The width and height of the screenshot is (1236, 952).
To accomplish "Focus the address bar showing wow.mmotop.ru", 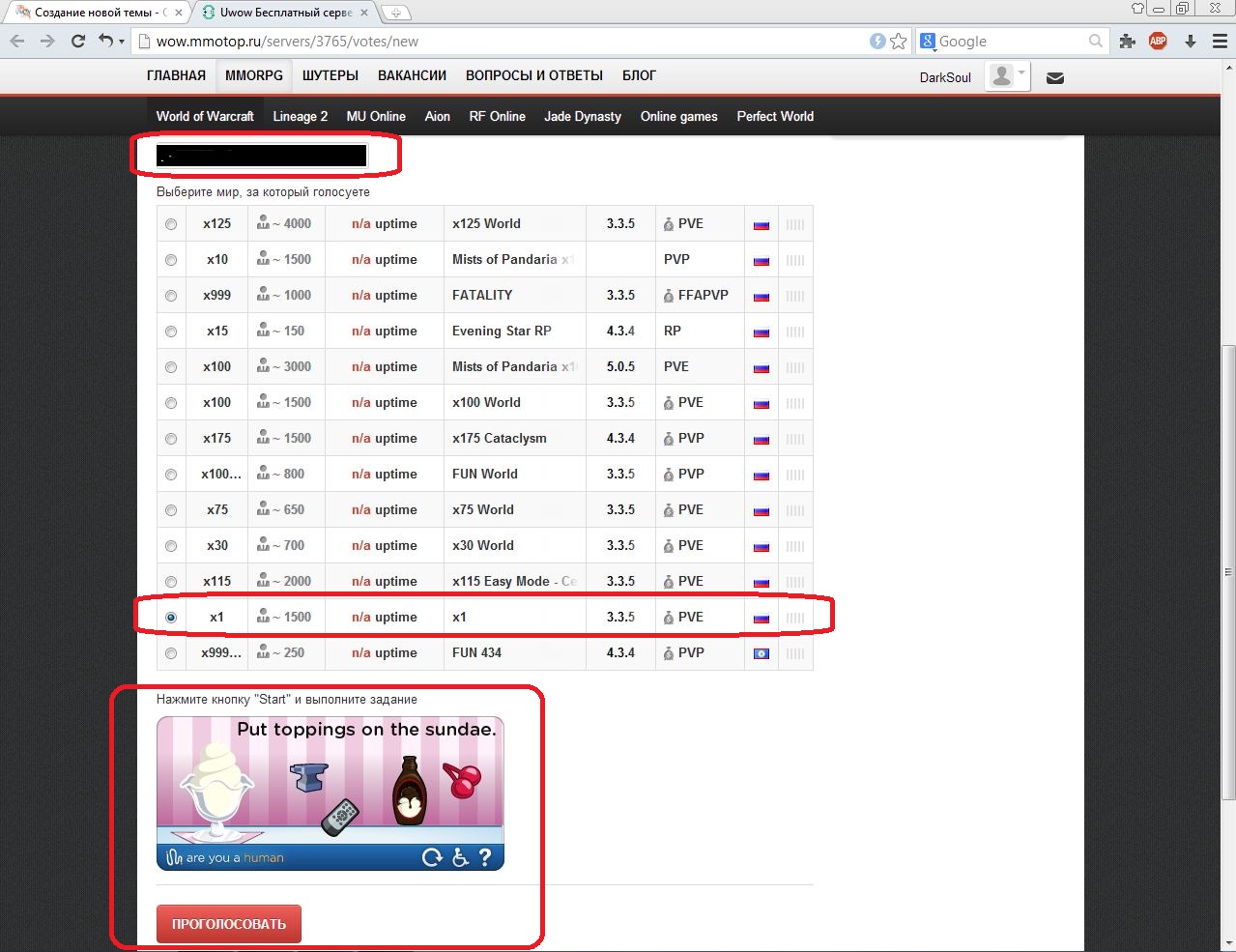I will (x=503, y=42).
